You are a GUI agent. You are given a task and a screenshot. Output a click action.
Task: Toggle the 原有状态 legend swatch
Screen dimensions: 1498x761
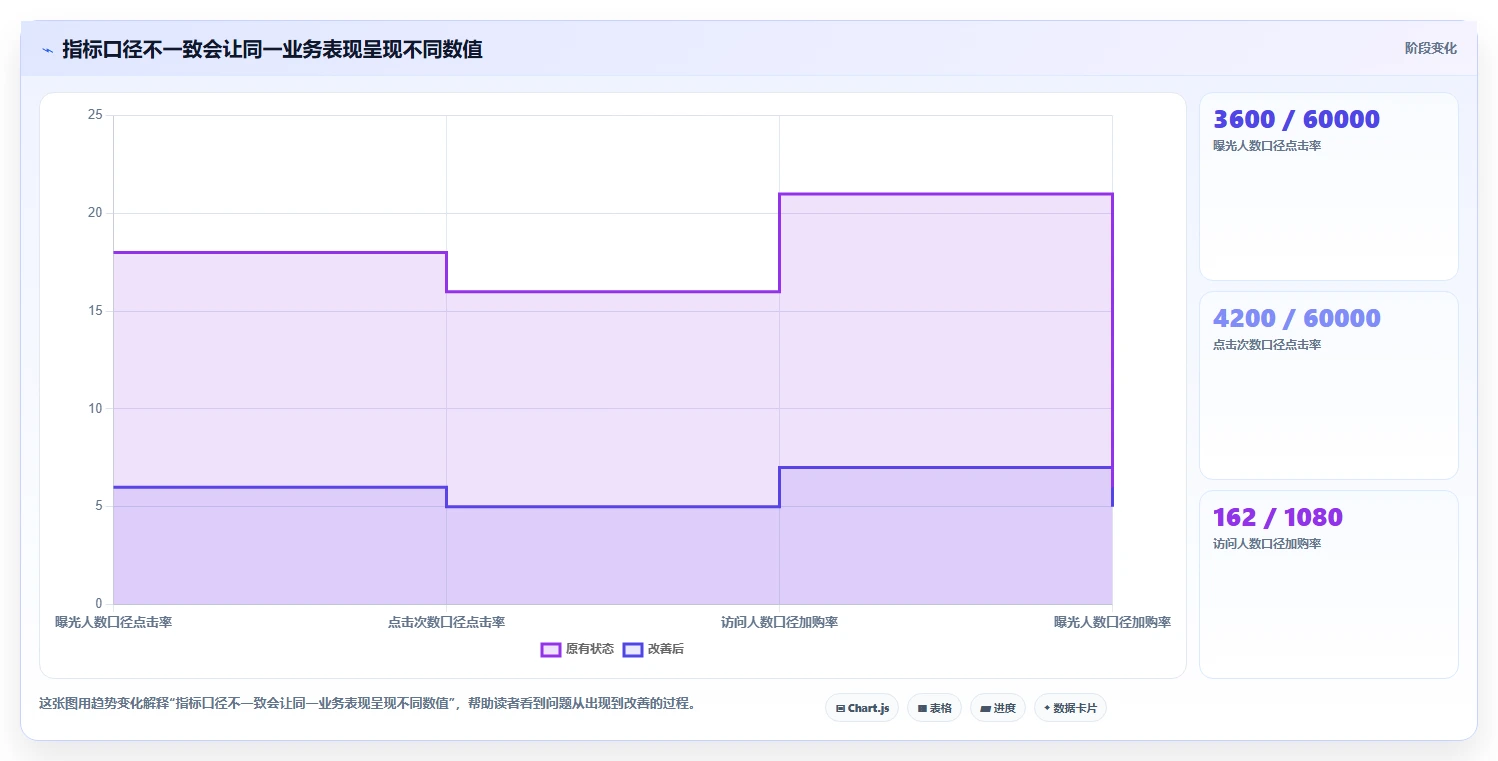coord(550,649)
